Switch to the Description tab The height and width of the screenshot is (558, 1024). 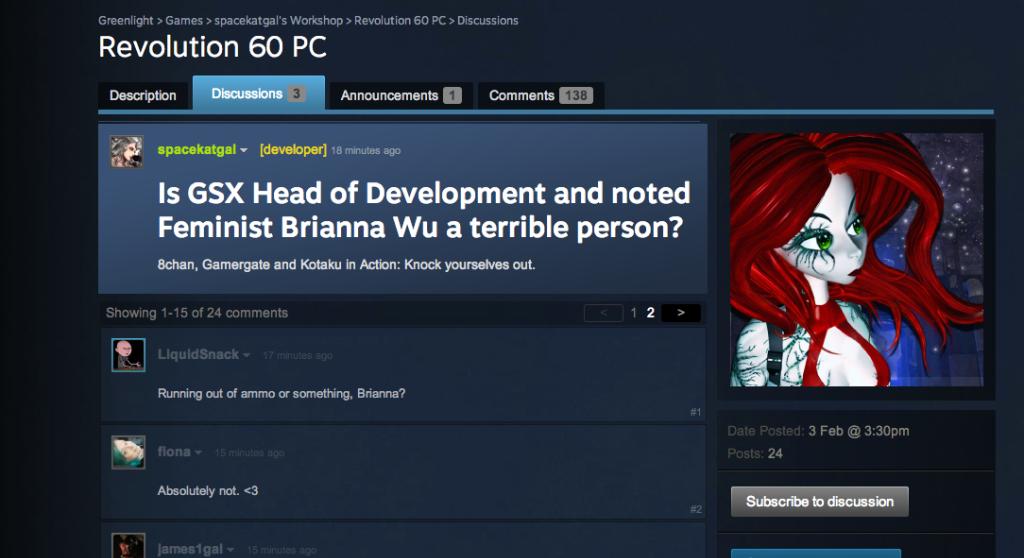coord(143,96)
